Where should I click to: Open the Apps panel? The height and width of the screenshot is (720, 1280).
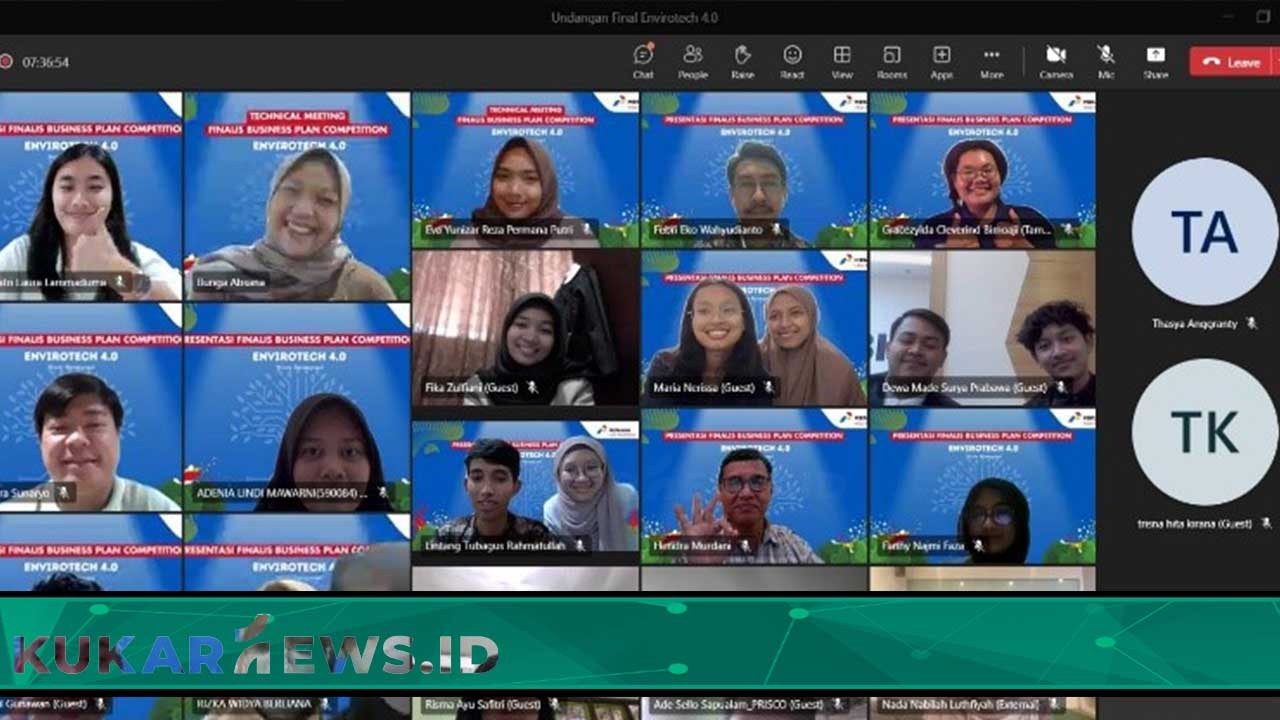[940, 60]
